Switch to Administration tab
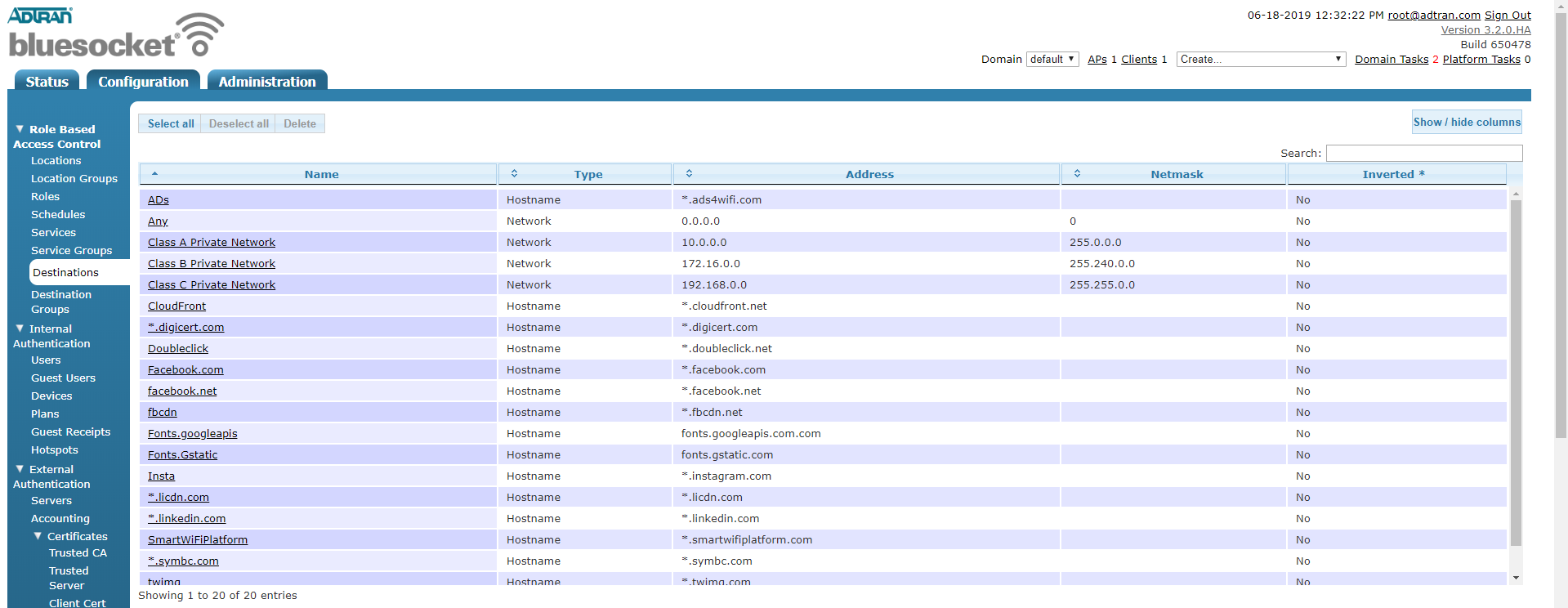 267,81
